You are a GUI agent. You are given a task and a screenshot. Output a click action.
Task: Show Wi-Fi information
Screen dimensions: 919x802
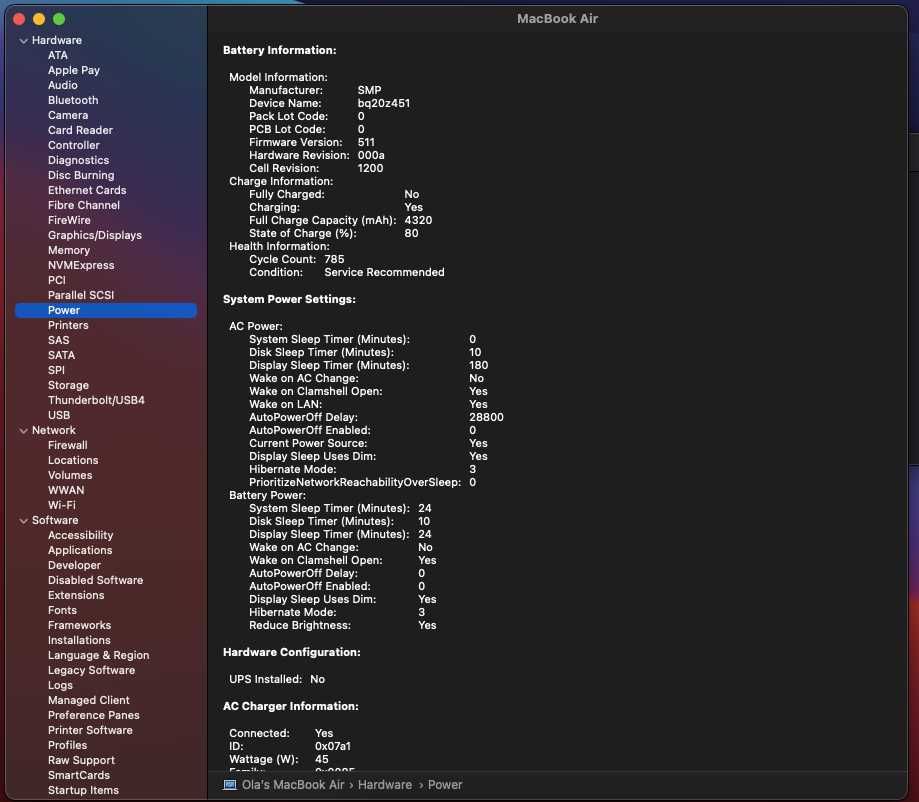point(62,505)
